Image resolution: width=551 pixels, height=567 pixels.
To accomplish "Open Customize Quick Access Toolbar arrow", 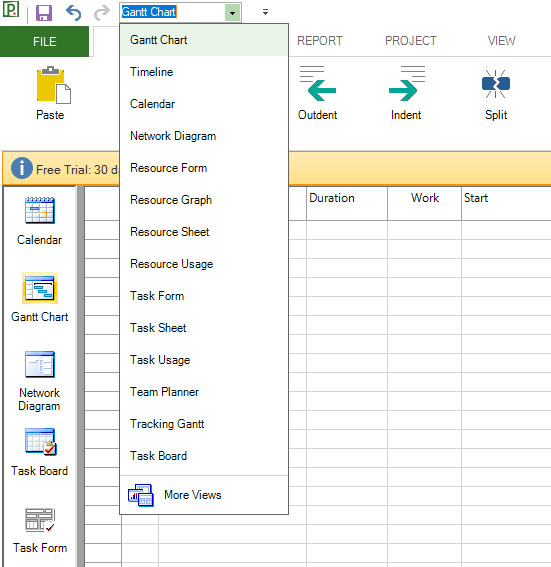I will click(x=265, y=12).
